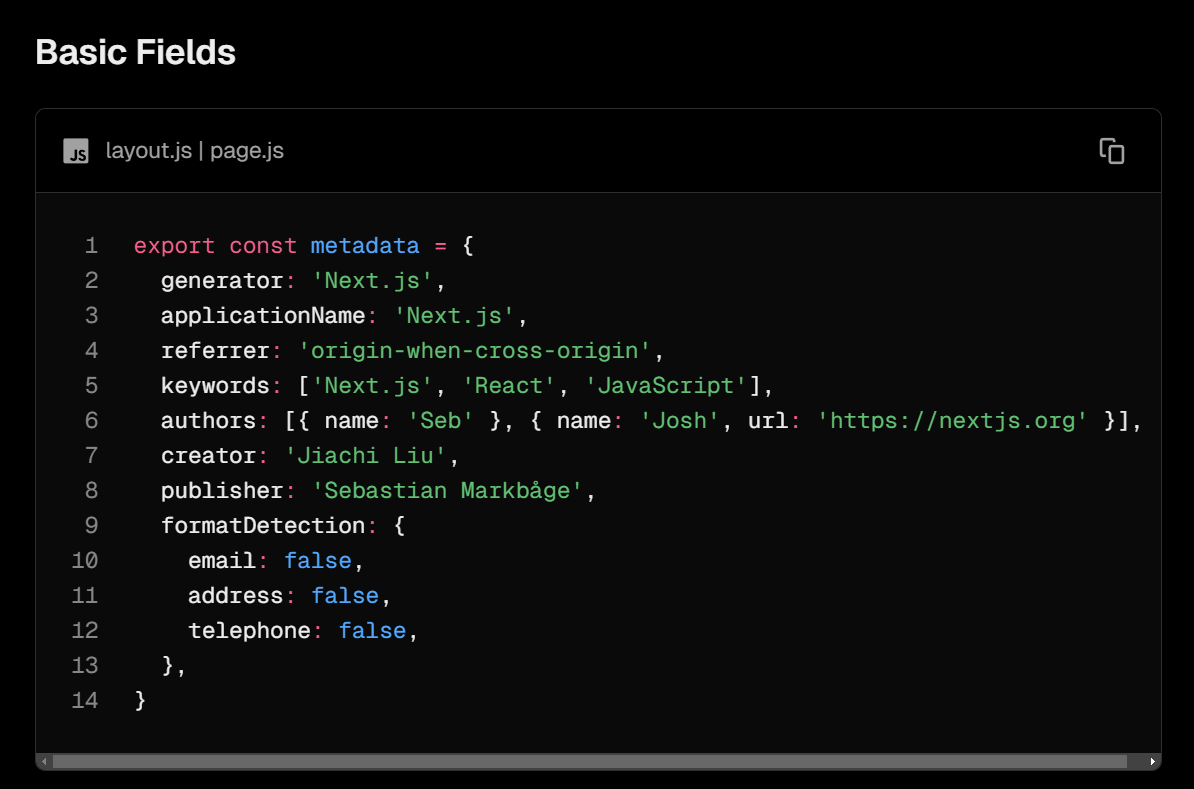The image size is (1194, 789).
Task: Click the publisher value Sebastian Markbåge
Action: pos(450,490)
